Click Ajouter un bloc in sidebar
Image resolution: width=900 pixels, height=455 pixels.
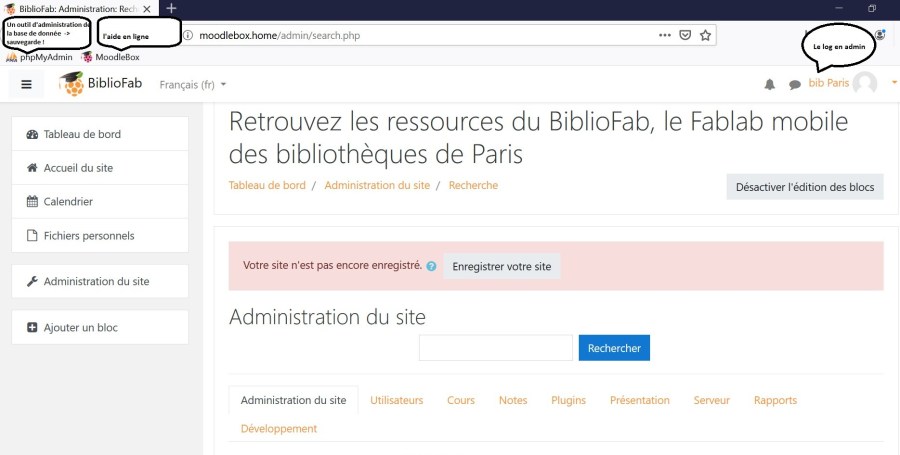(x=80, y=327)
